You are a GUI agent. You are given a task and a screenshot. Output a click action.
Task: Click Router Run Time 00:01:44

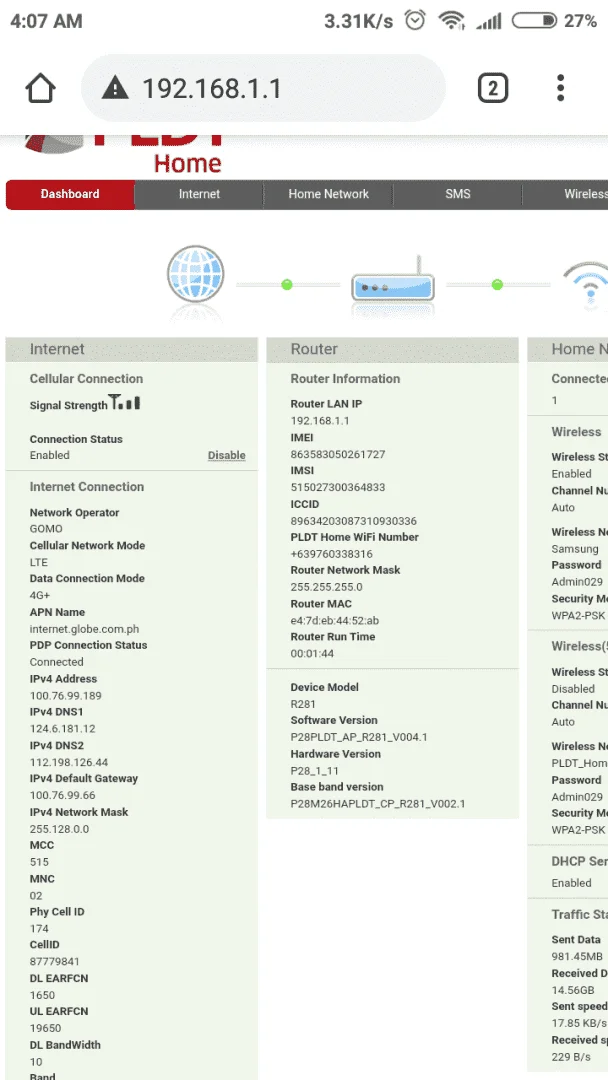click(x=313, y=654)
